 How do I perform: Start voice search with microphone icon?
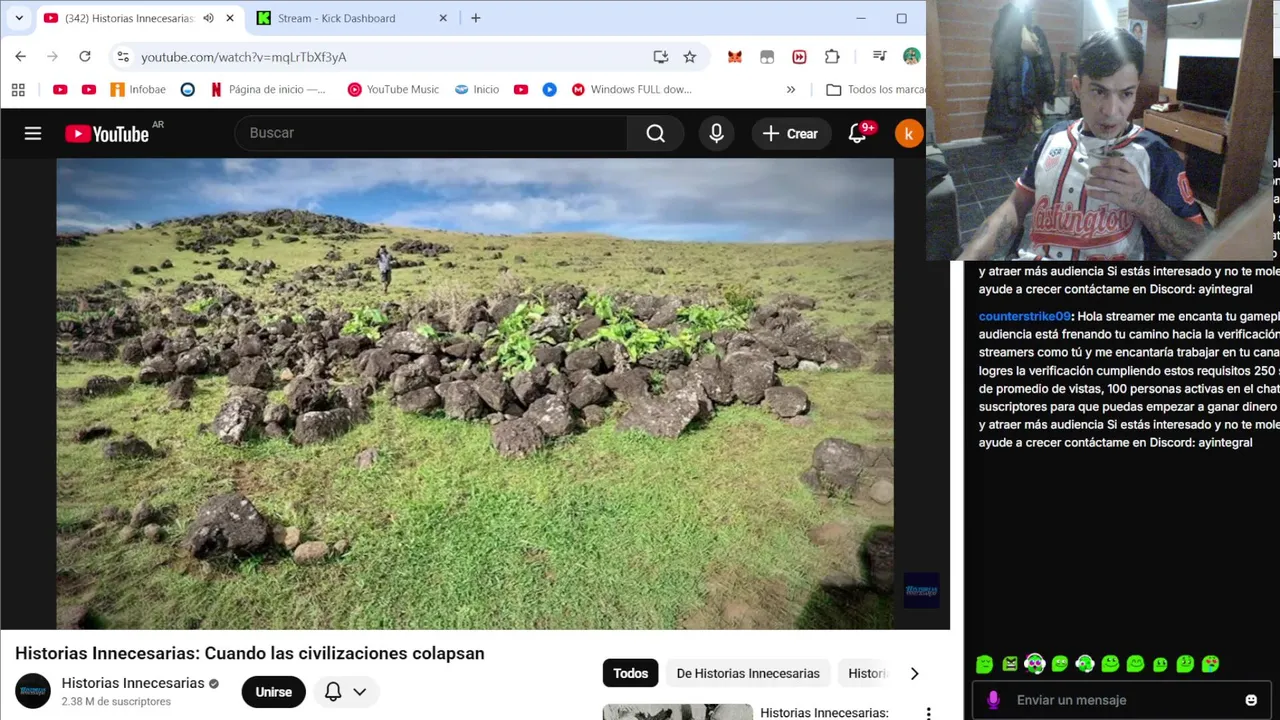(716, 133)
